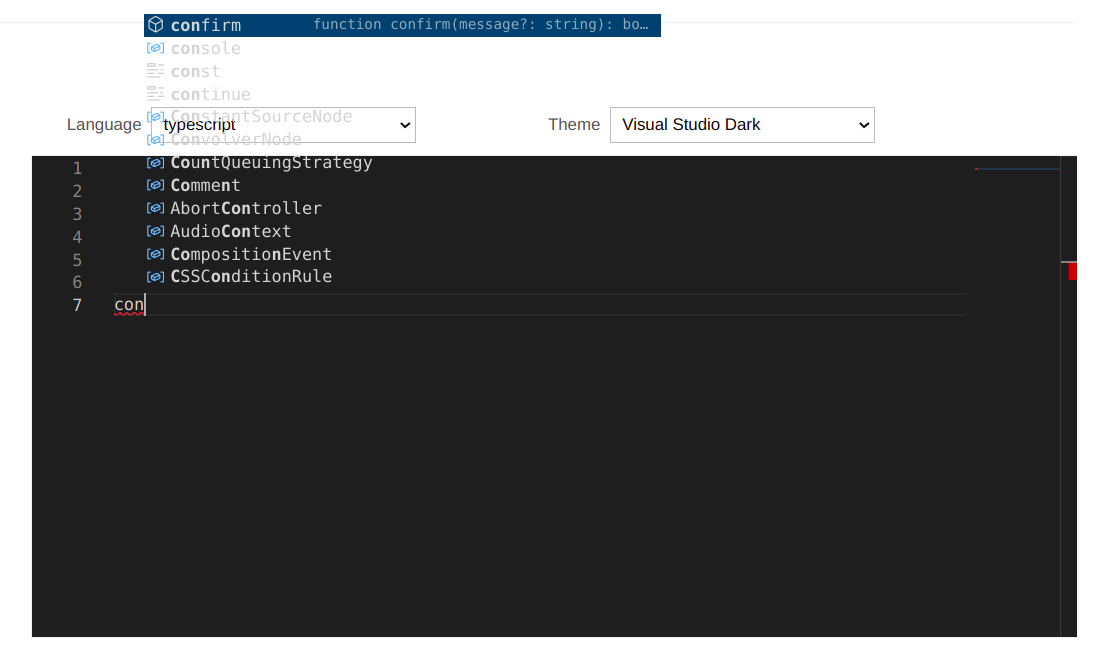Screen dimensions: 1102x656
Task: Click the icon beside CountQueuingStrategy
Action: point(155,162)
